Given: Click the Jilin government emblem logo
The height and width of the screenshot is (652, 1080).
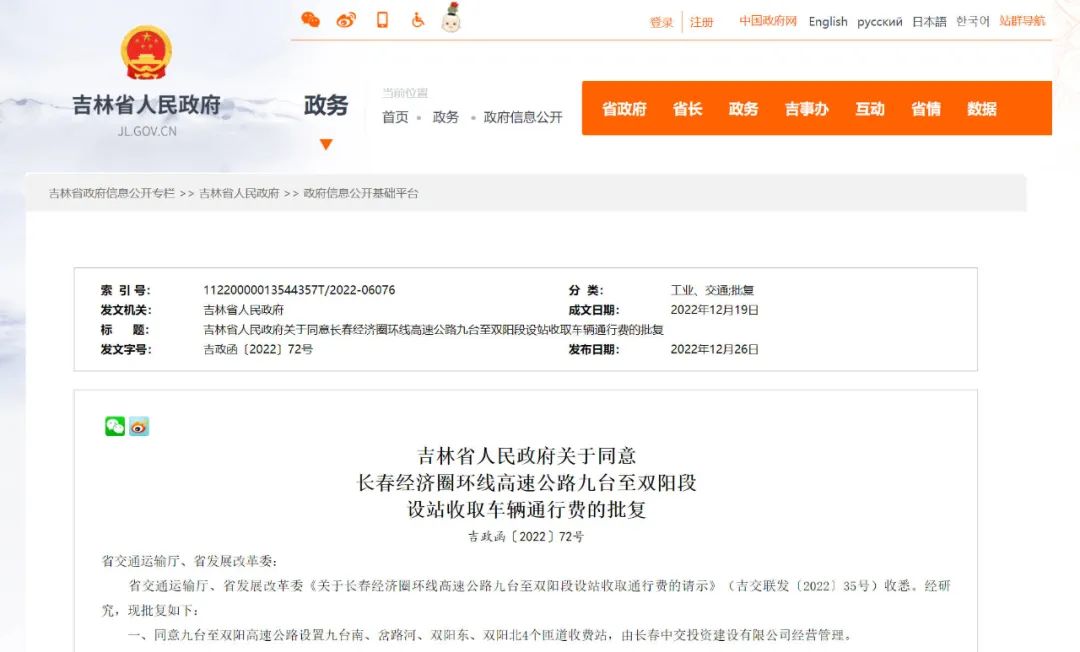Looking at the screenshot, I should tap(146, 53).
